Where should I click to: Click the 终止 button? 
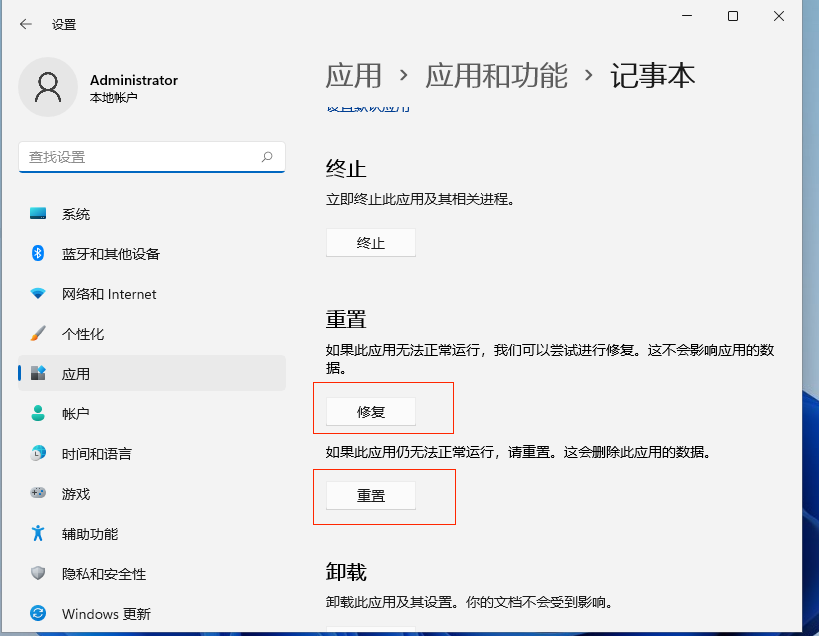pyautogui.click(x=371, y=243)
